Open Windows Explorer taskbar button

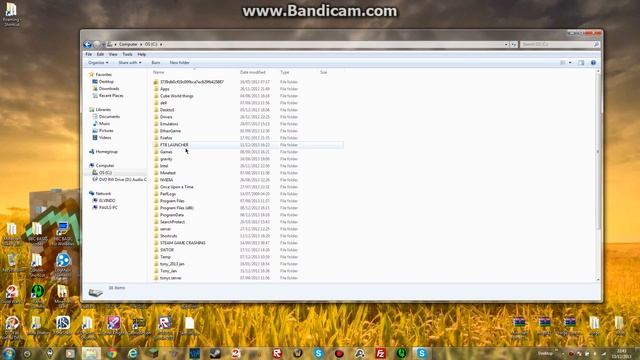(91, 353)
